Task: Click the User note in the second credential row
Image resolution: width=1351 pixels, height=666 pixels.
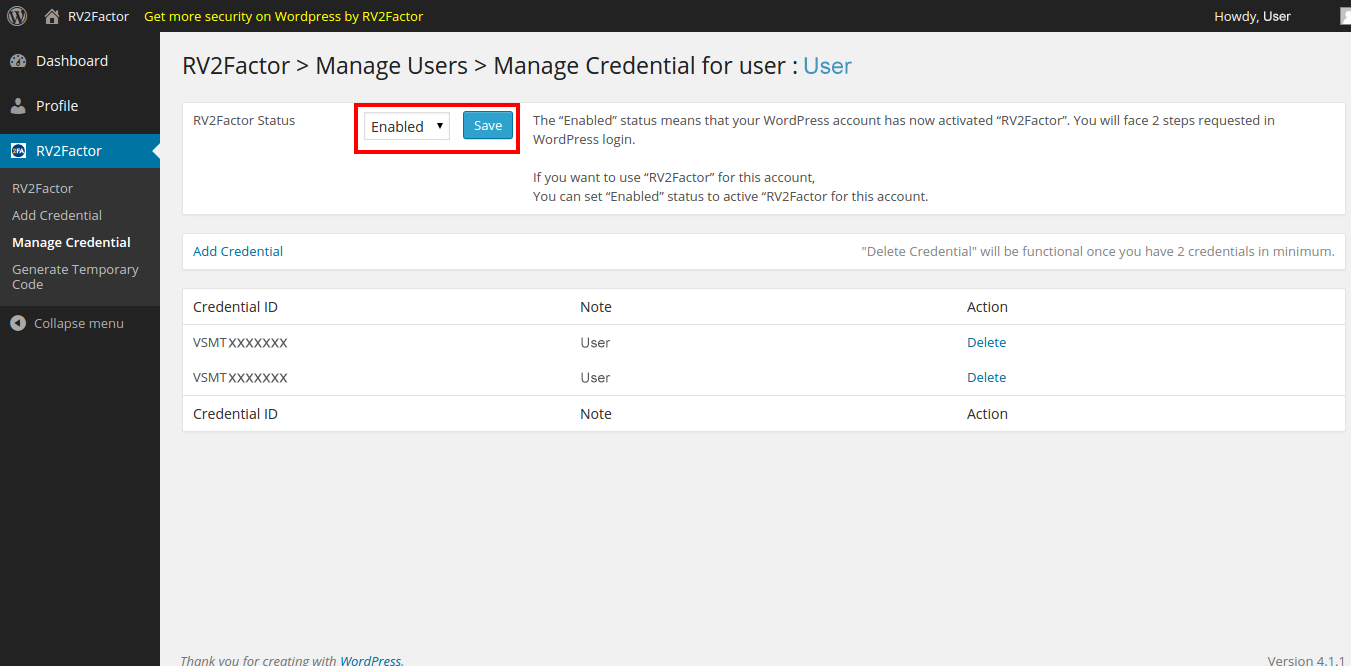Action: [595, 377]
